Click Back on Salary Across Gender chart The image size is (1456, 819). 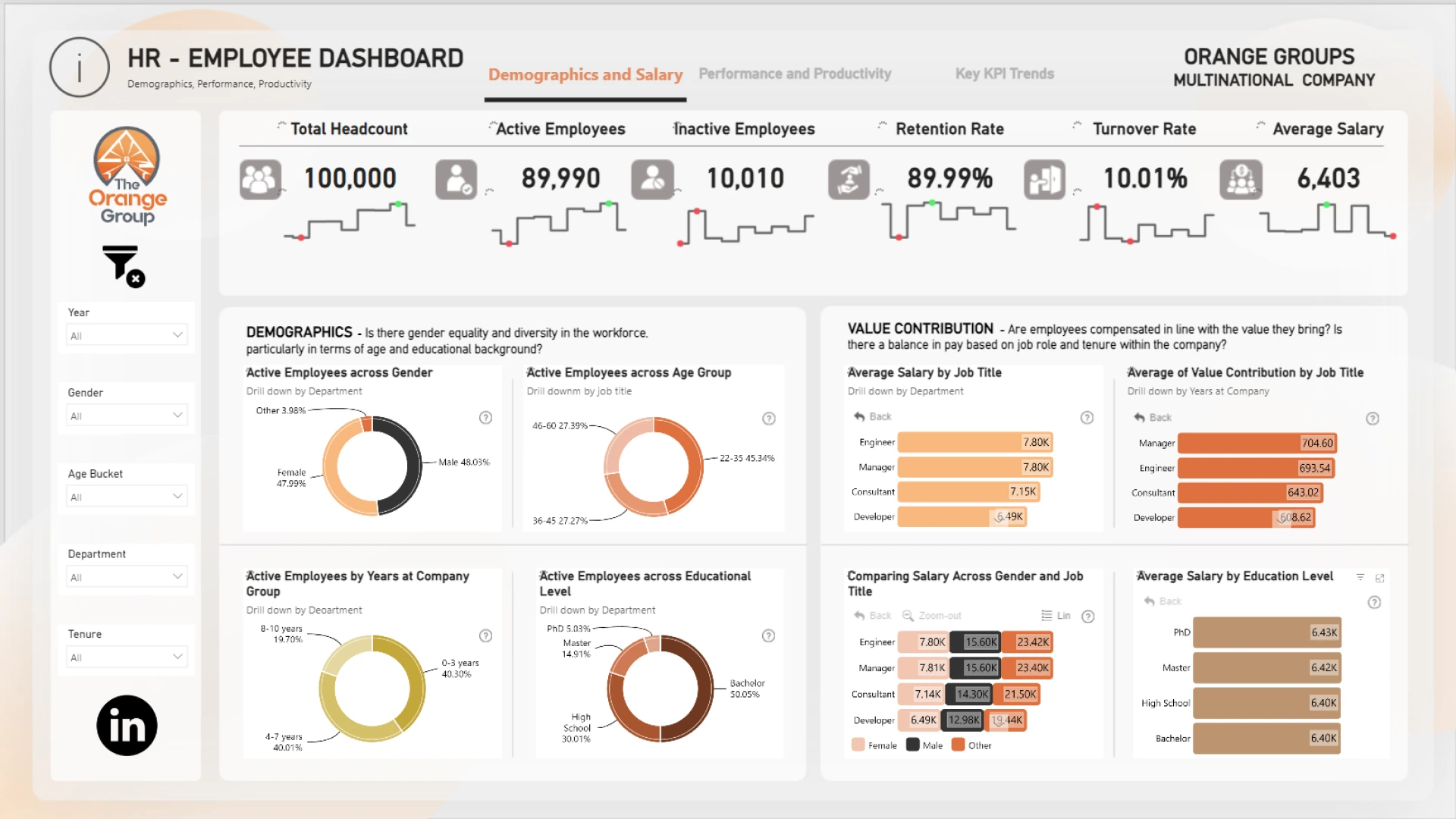[x=873, y=616]
